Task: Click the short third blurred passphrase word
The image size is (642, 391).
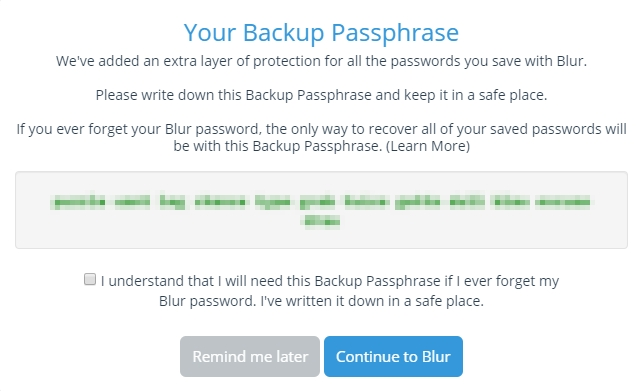Action: (x=172, y=201)
